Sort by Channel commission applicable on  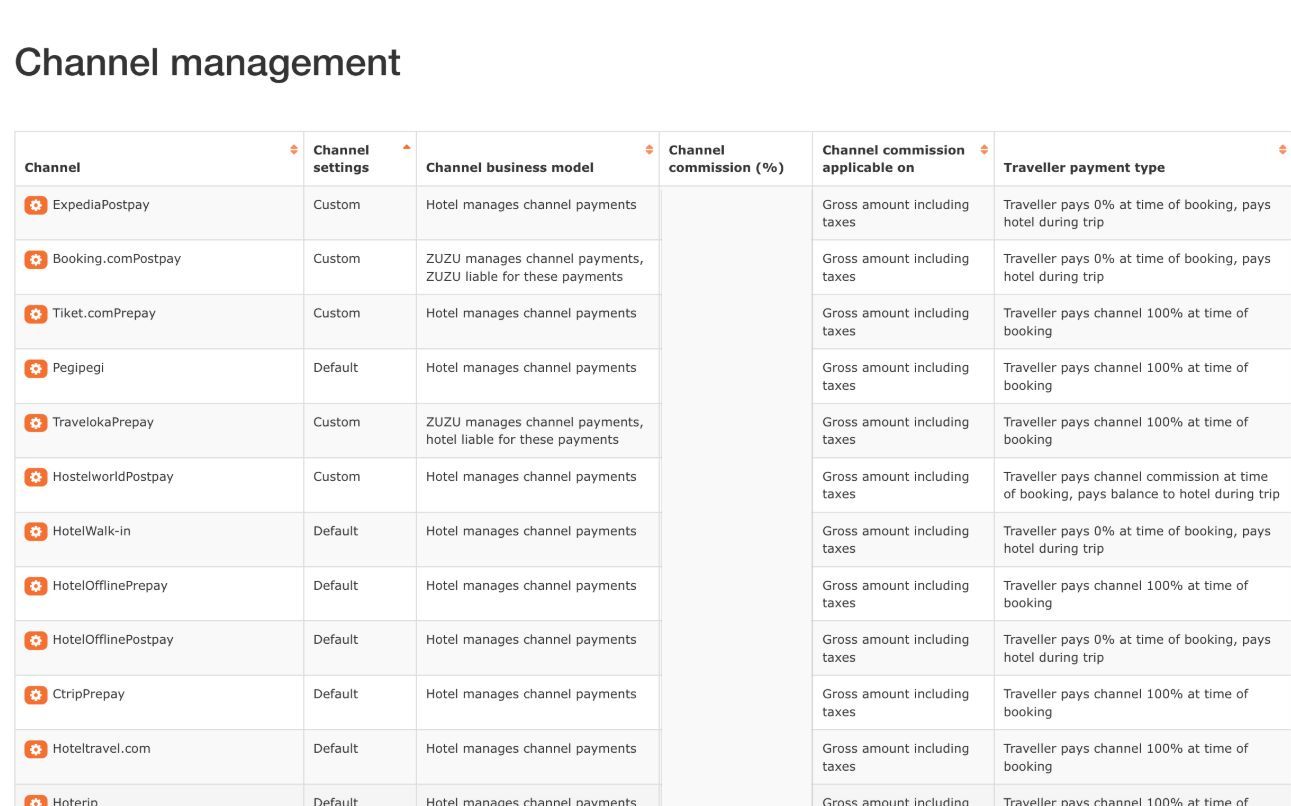[x=984, y=150]
